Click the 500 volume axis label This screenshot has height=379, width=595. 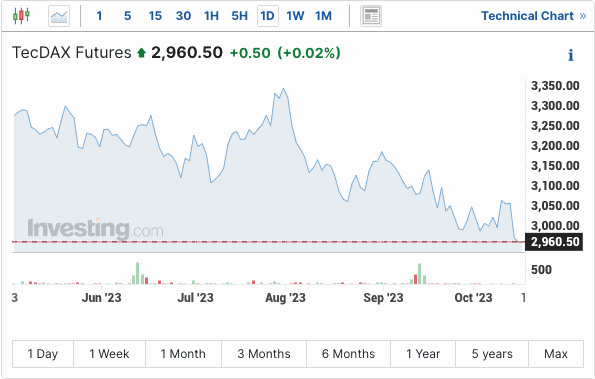click(541, 270)
